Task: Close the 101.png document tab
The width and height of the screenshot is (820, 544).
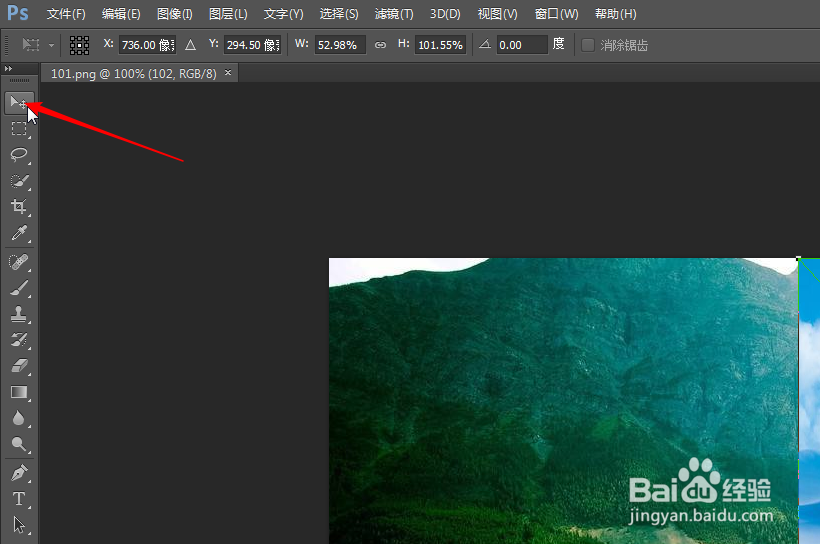Action: coord(228,73)
